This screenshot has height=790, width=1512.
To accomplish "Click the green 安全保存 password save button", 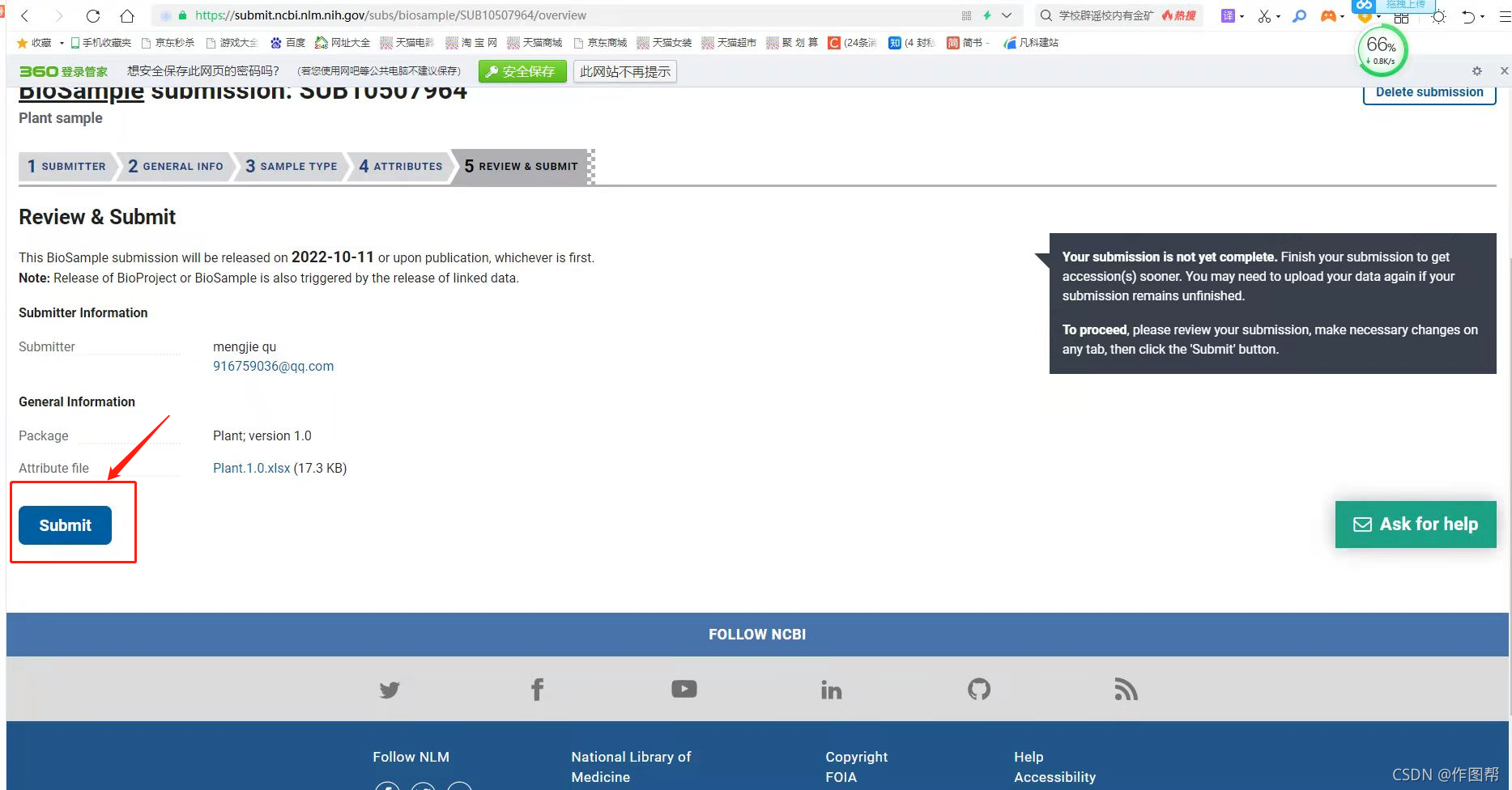I will coord(522,72).
